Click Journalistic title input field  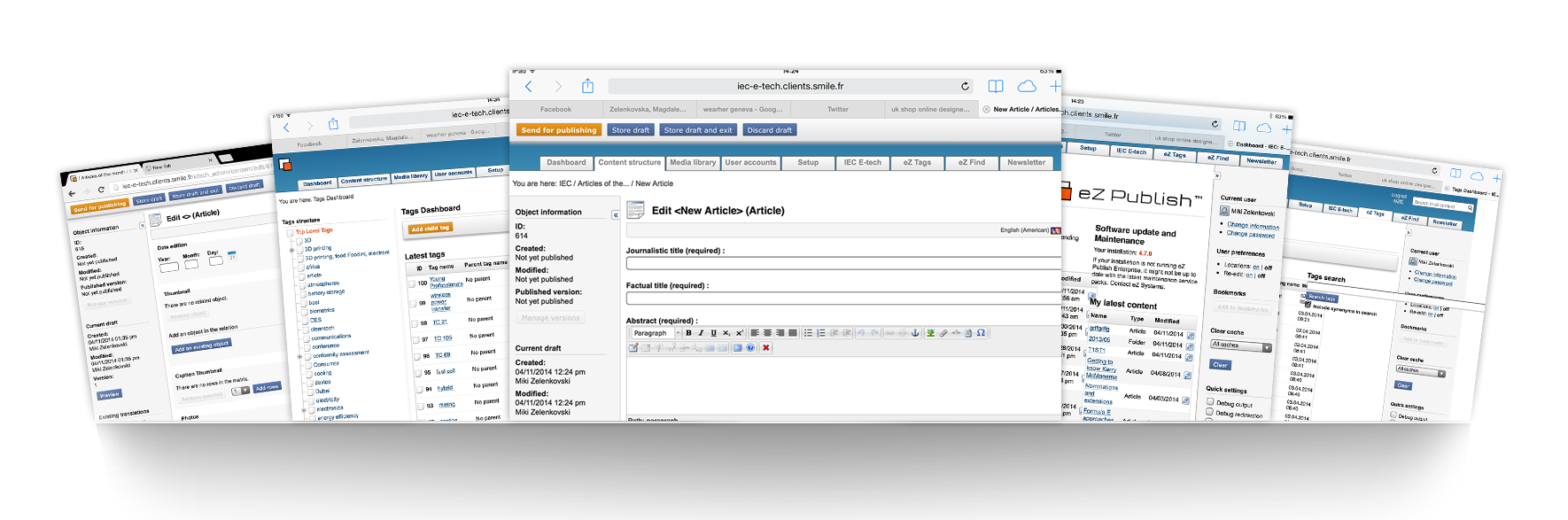click(843, 263)
